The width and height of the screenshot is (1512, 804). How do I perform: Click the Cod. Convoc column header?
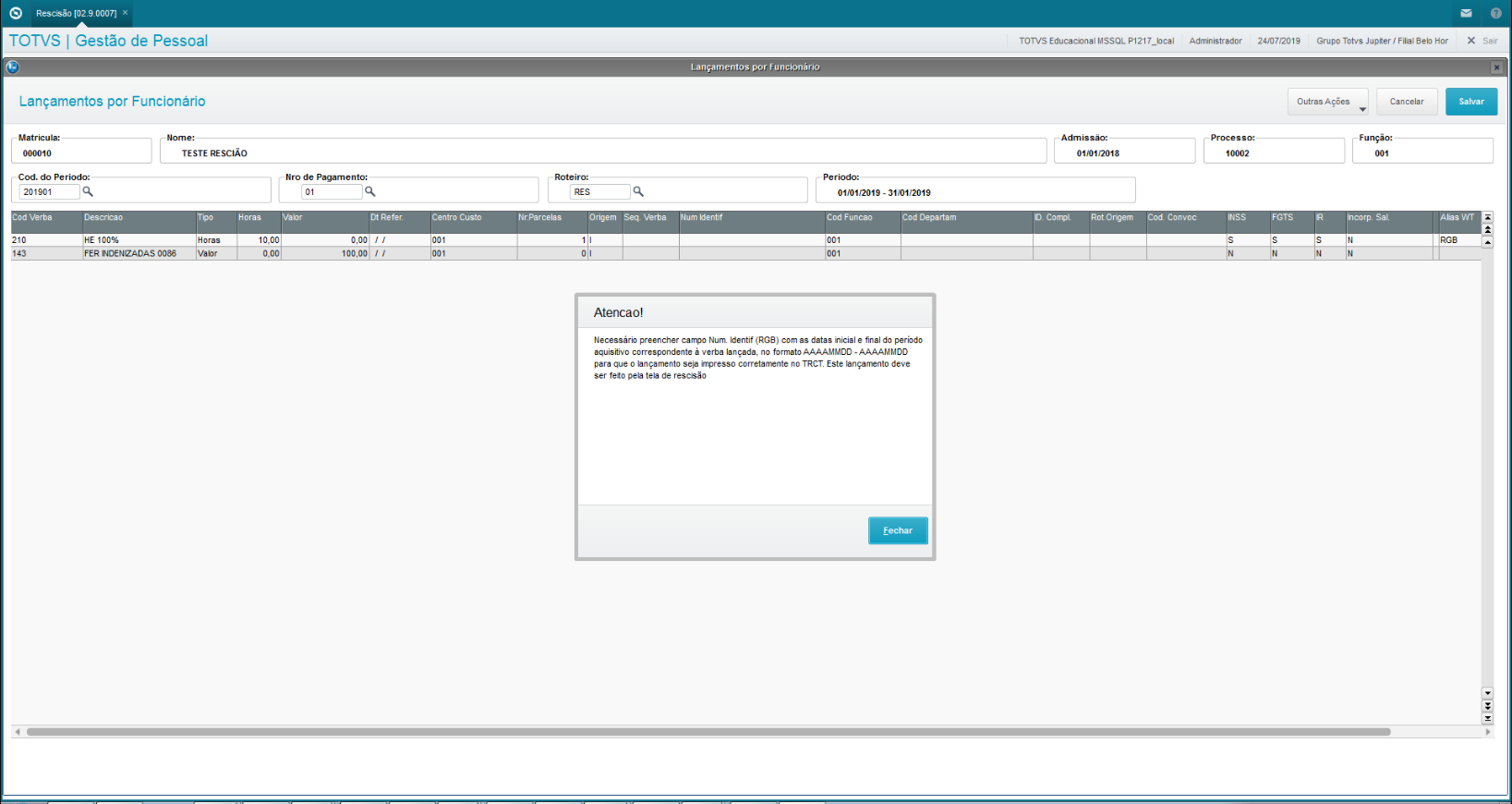tap(1186, 222)
